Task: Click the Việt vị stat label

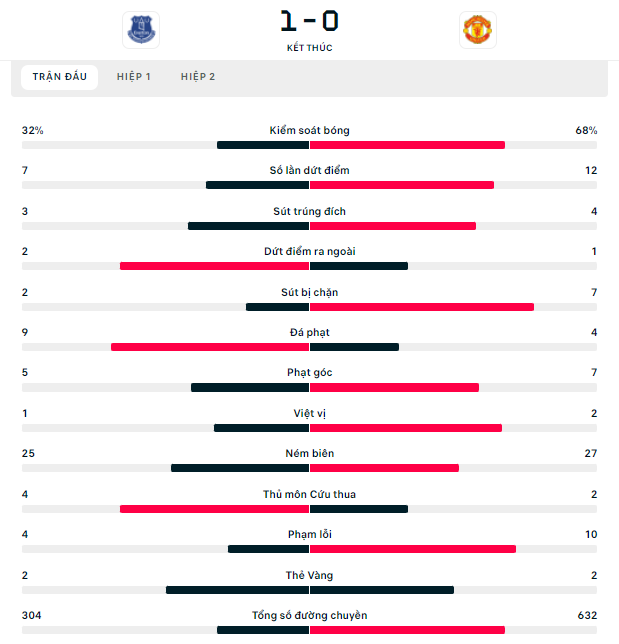Action: pyautogui.click(x=309, y=413)
